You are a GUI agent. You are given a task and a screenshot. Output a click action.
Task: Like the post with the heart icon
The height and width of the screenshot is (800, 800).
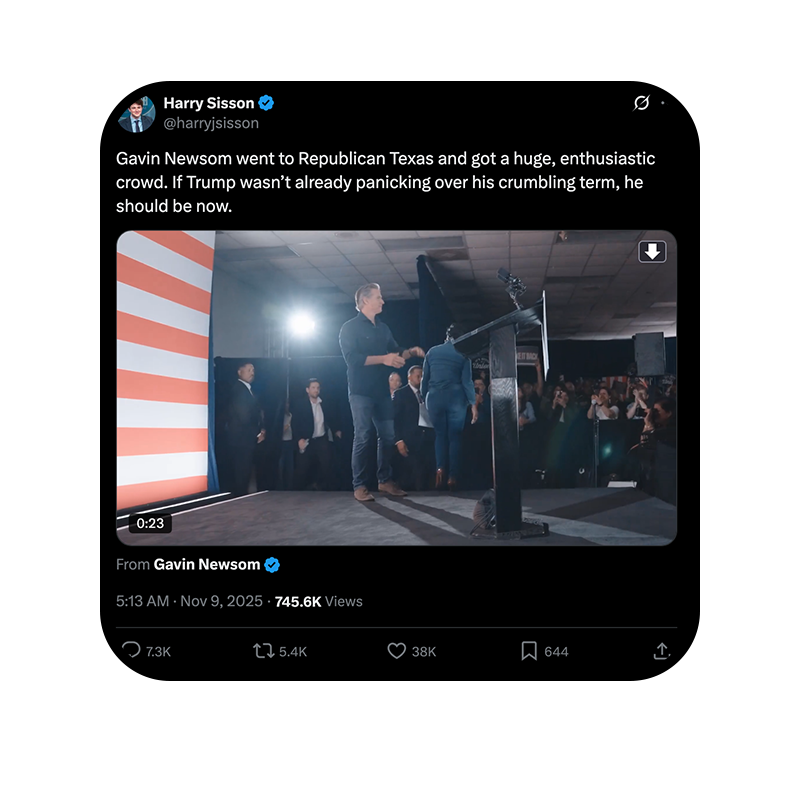click(x=396, y=651)
